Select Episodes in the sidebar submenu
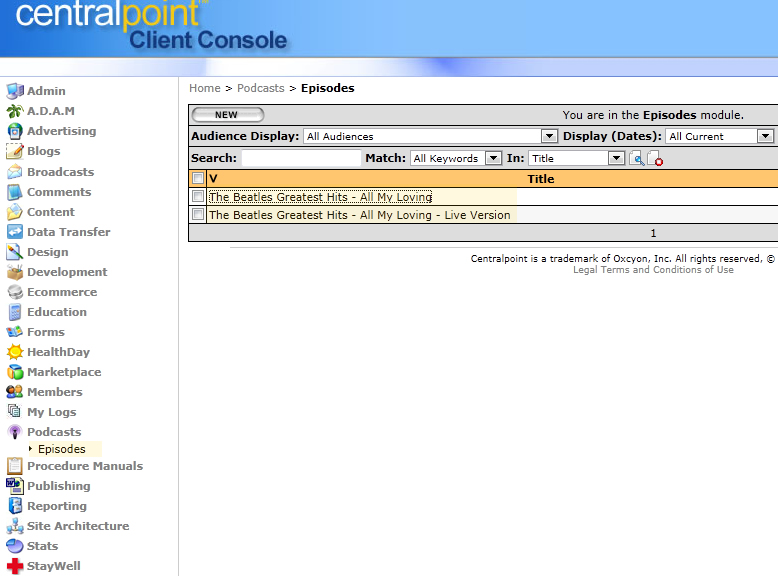Viewport: 778px width, 576px height. coord(61,449)
